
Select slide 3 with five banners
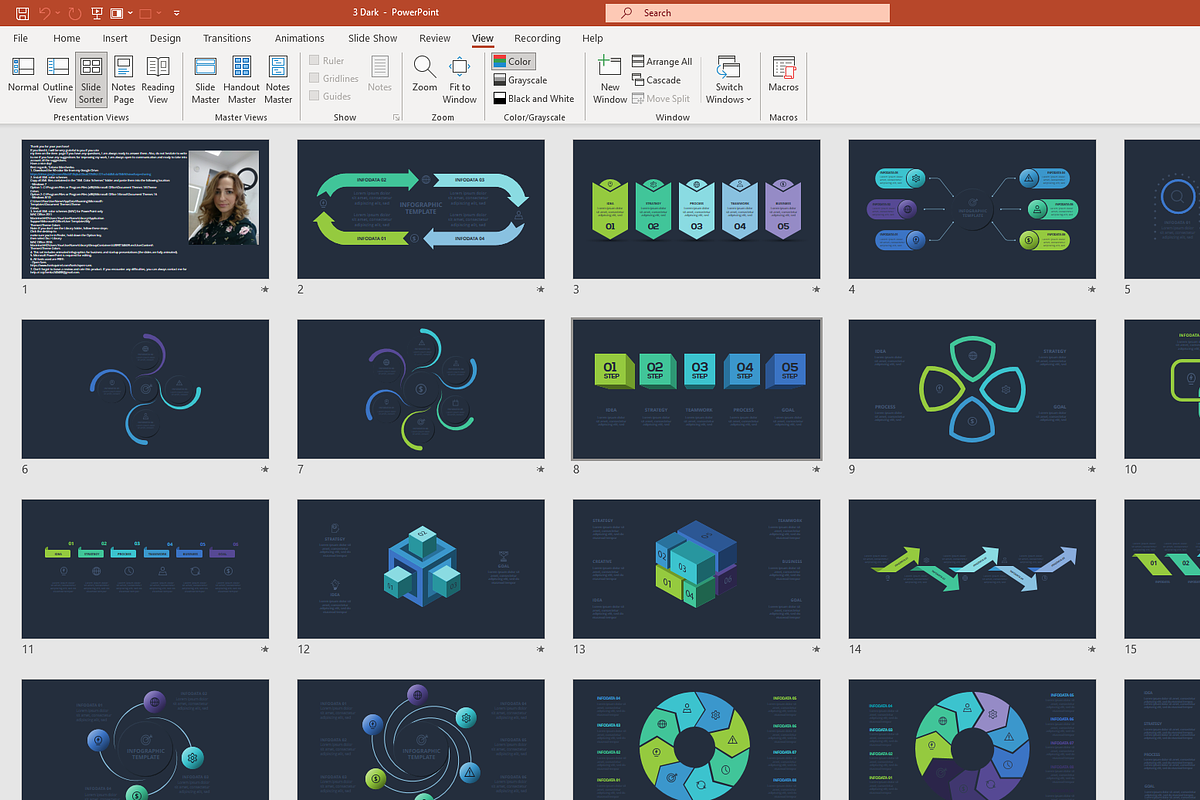coord(697,209)
